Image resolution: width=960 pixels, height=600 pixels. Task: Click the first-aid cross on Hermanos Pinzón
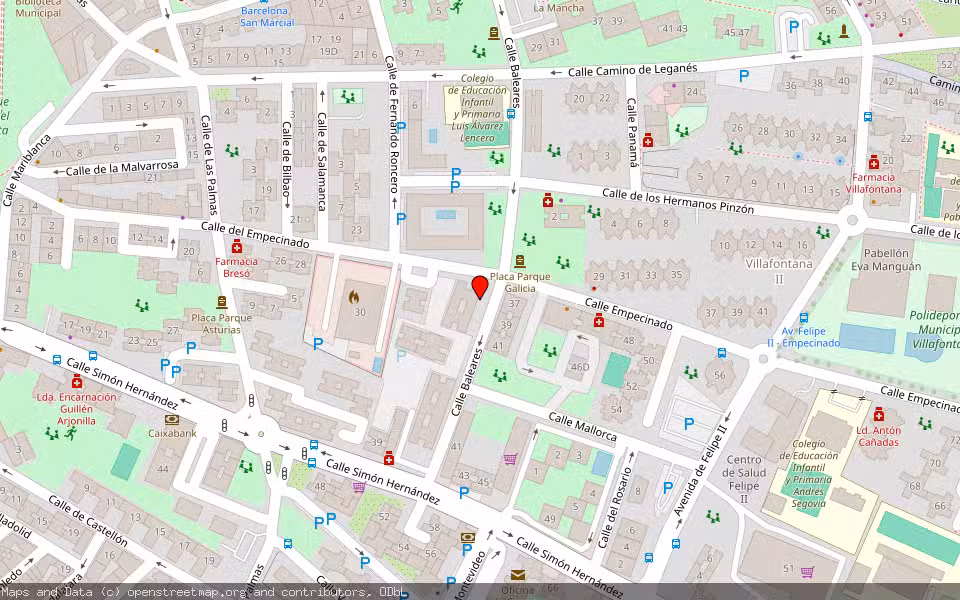click(547, 199)
